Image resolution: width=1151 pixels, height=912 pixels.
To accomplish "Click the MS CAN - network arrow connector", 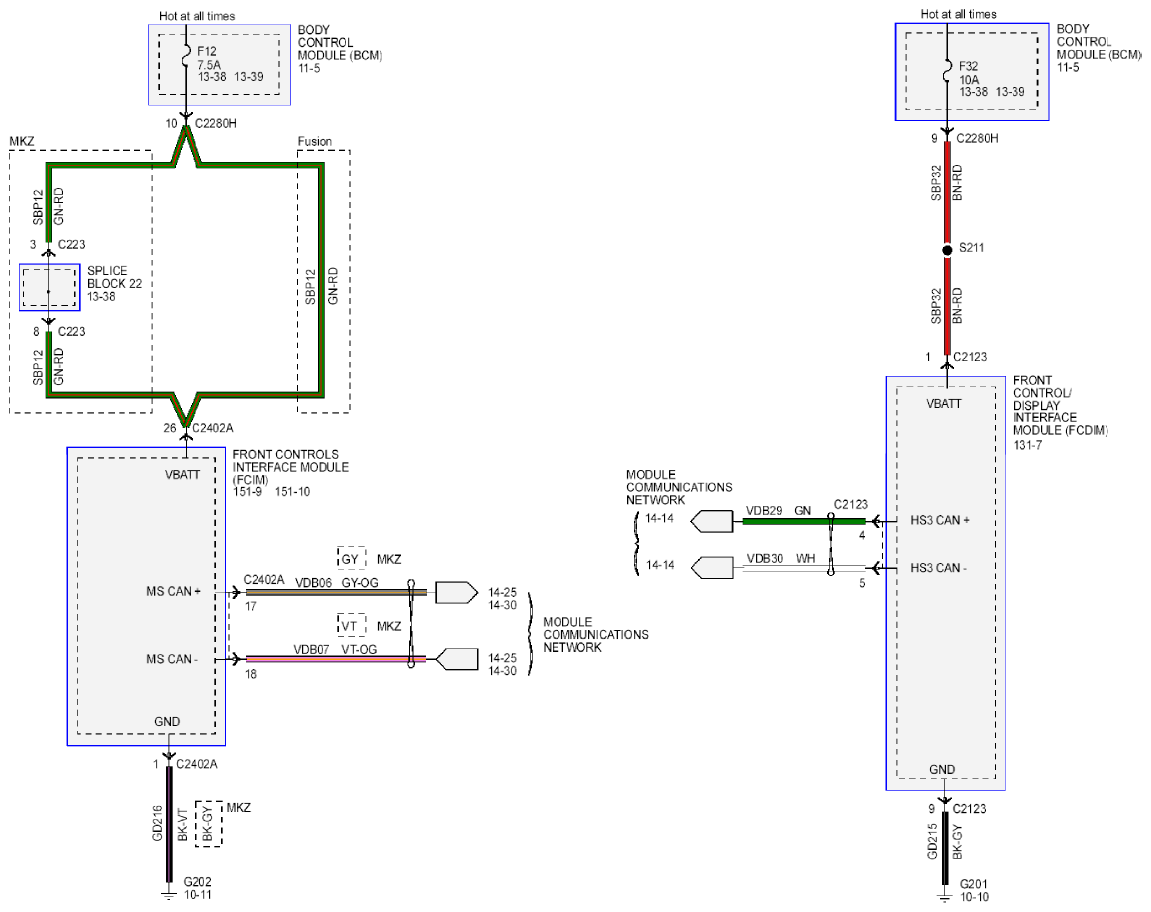I will [457, 659].
